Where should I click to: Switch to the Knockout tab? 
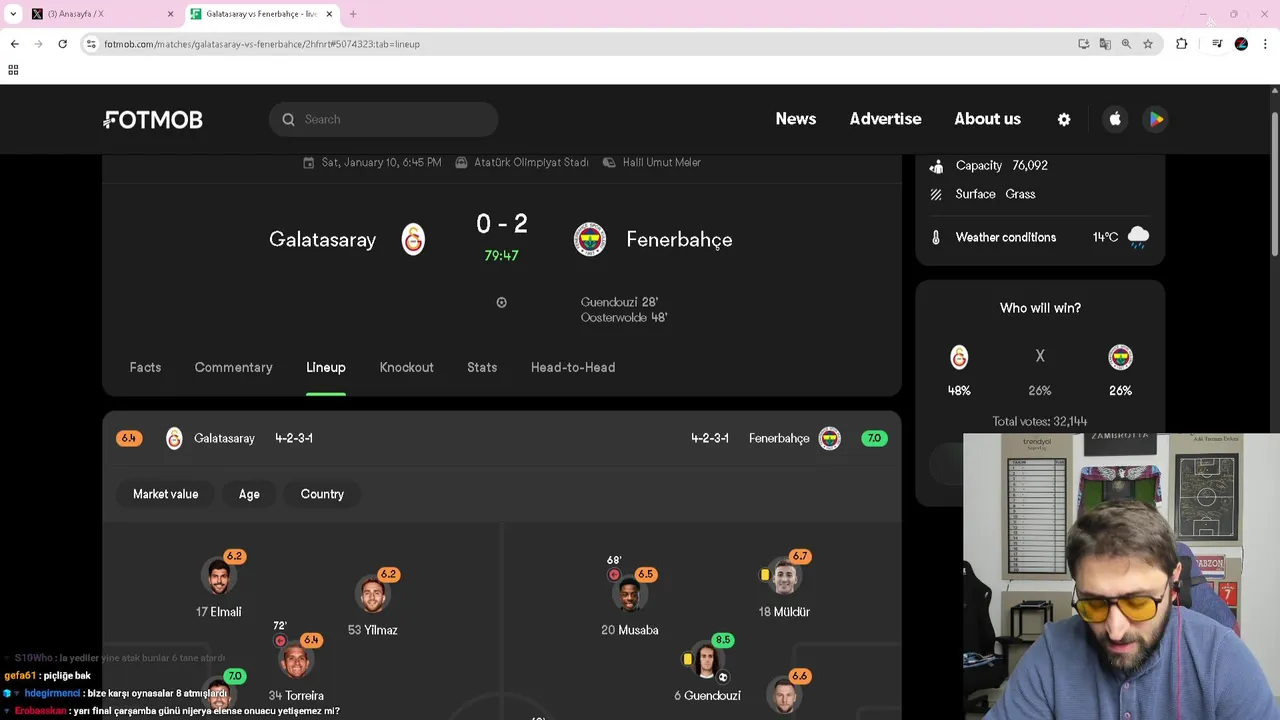pos(407,367)
